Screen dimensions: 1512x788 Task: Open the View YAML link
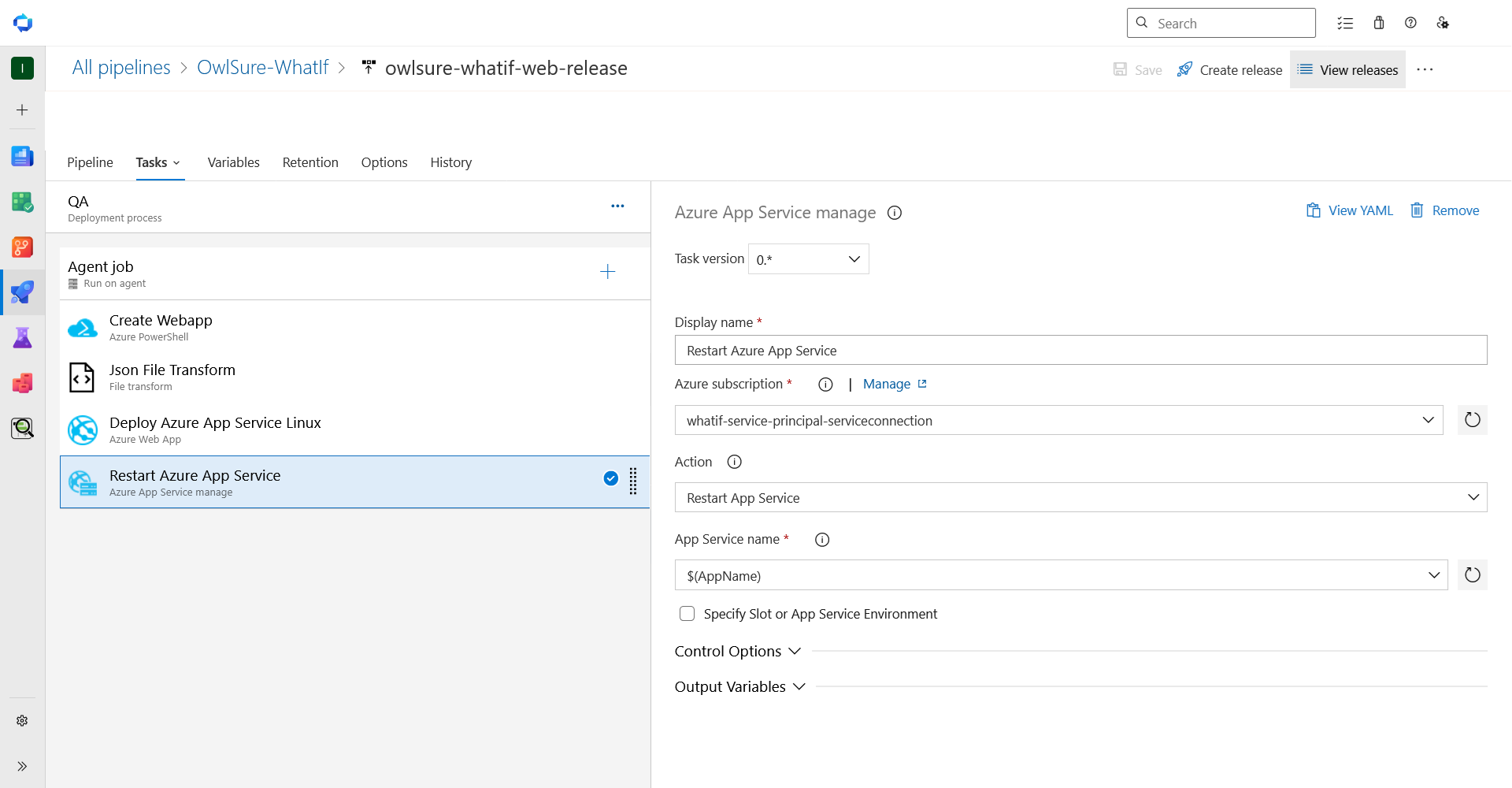pos(1350,210)
